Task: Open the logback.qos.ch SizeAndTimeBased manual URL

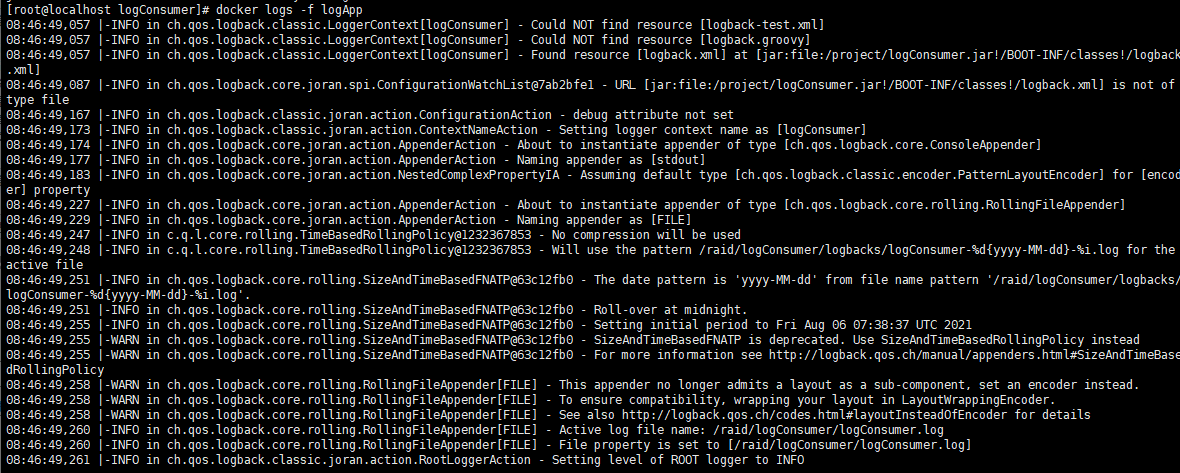Action: click(x=973, y=355)
